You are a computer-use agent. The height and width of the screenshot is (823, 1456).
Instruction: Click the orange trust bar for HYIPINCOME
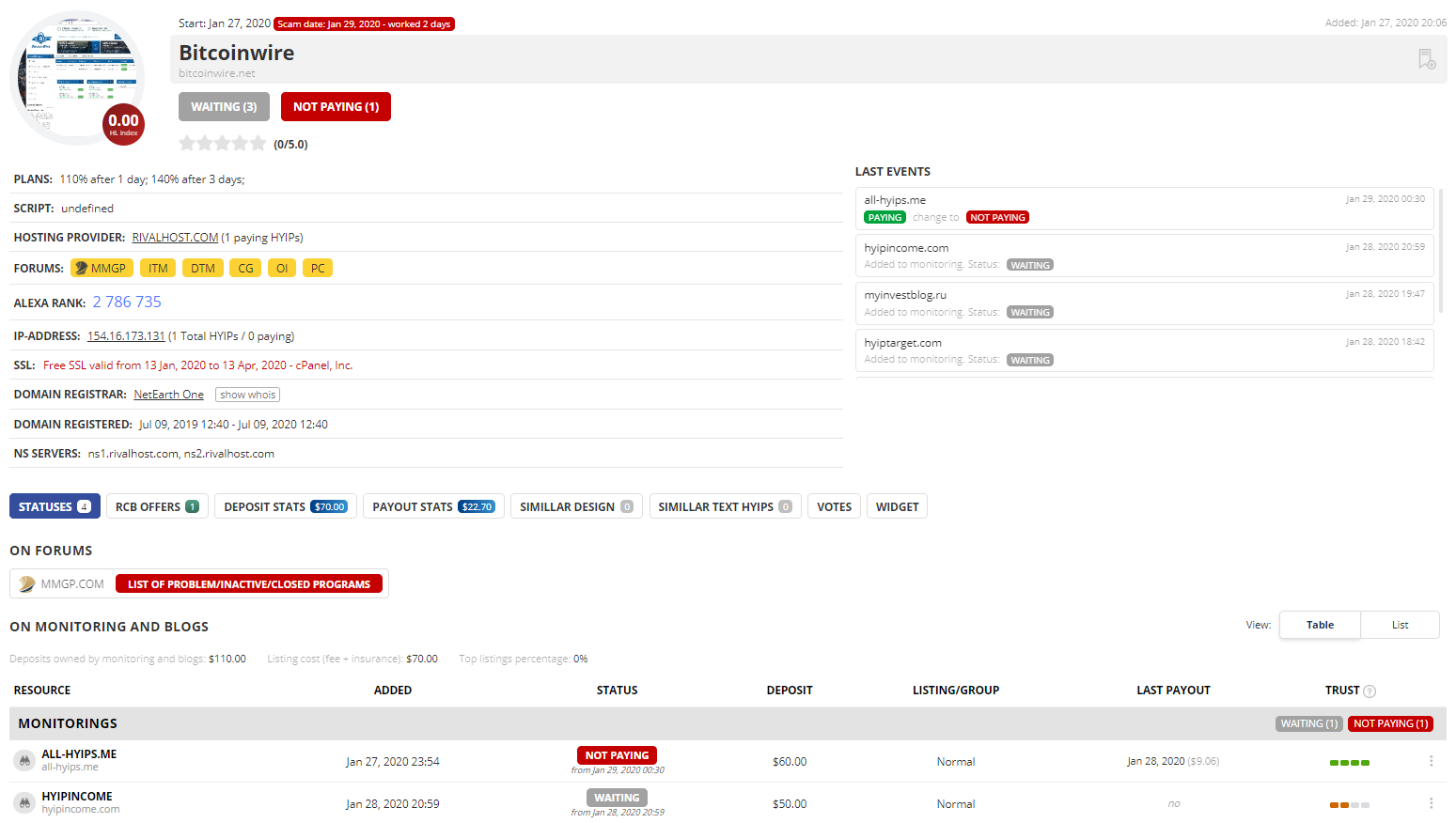1350,805
